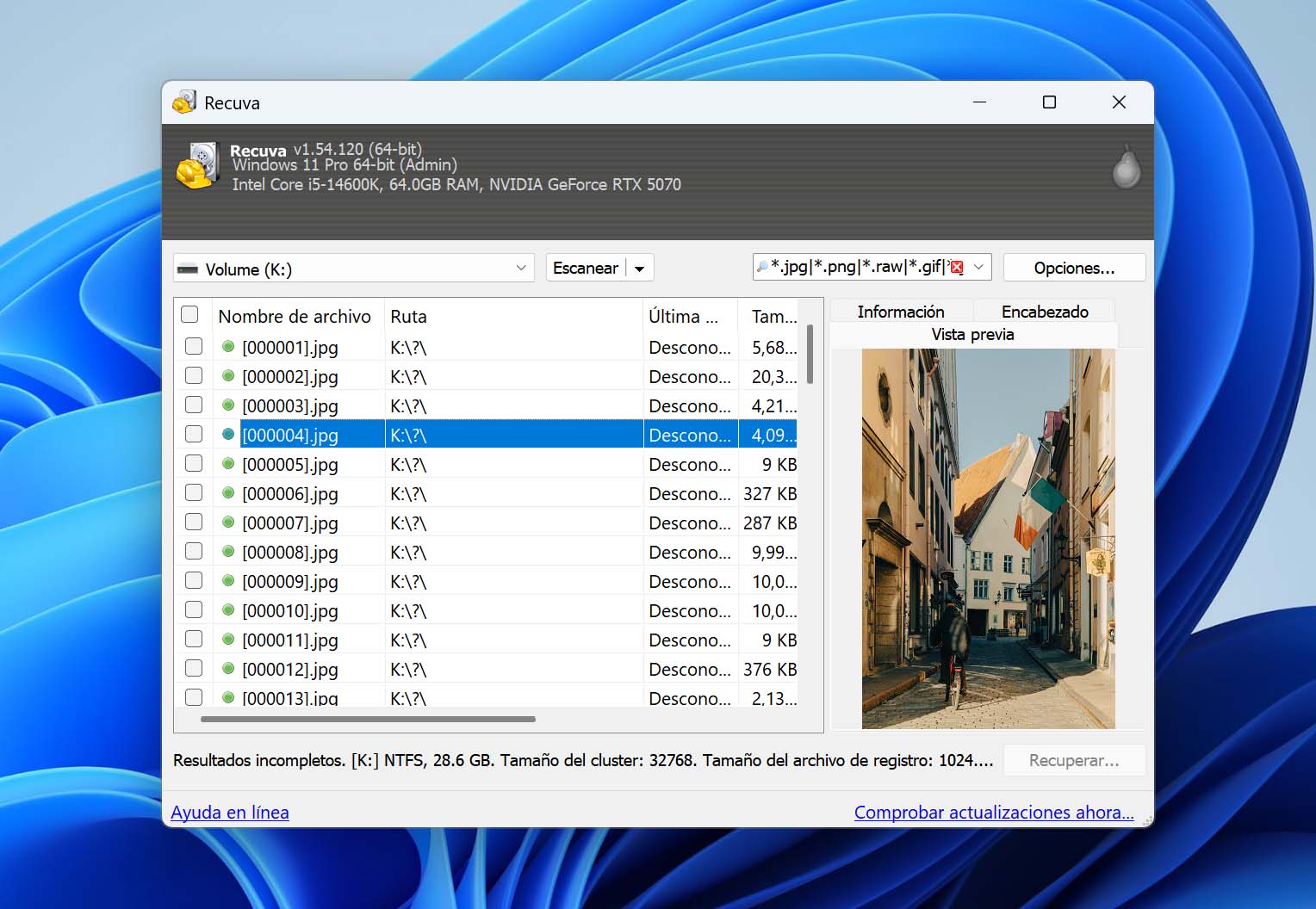
Task: Open the Escanear split-button arrow menu
Action: [x=640, y=269]
